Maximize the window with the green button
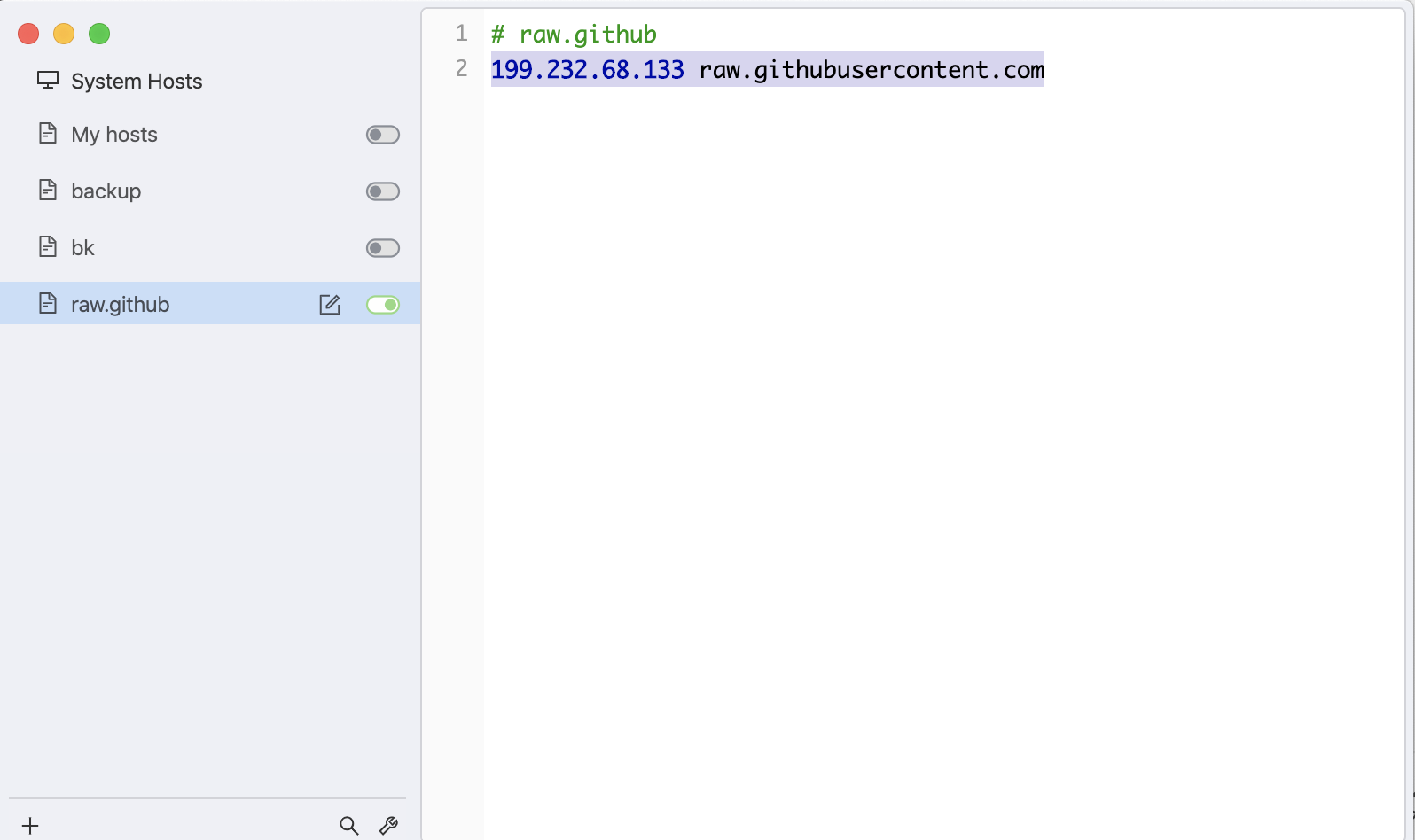The image size is (1415, 840). [99, 34]
